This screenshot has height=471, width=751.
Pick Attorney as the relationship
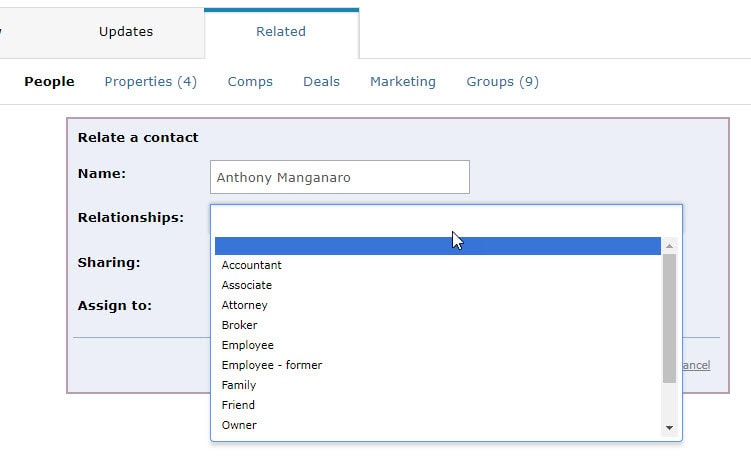point(438,305)
